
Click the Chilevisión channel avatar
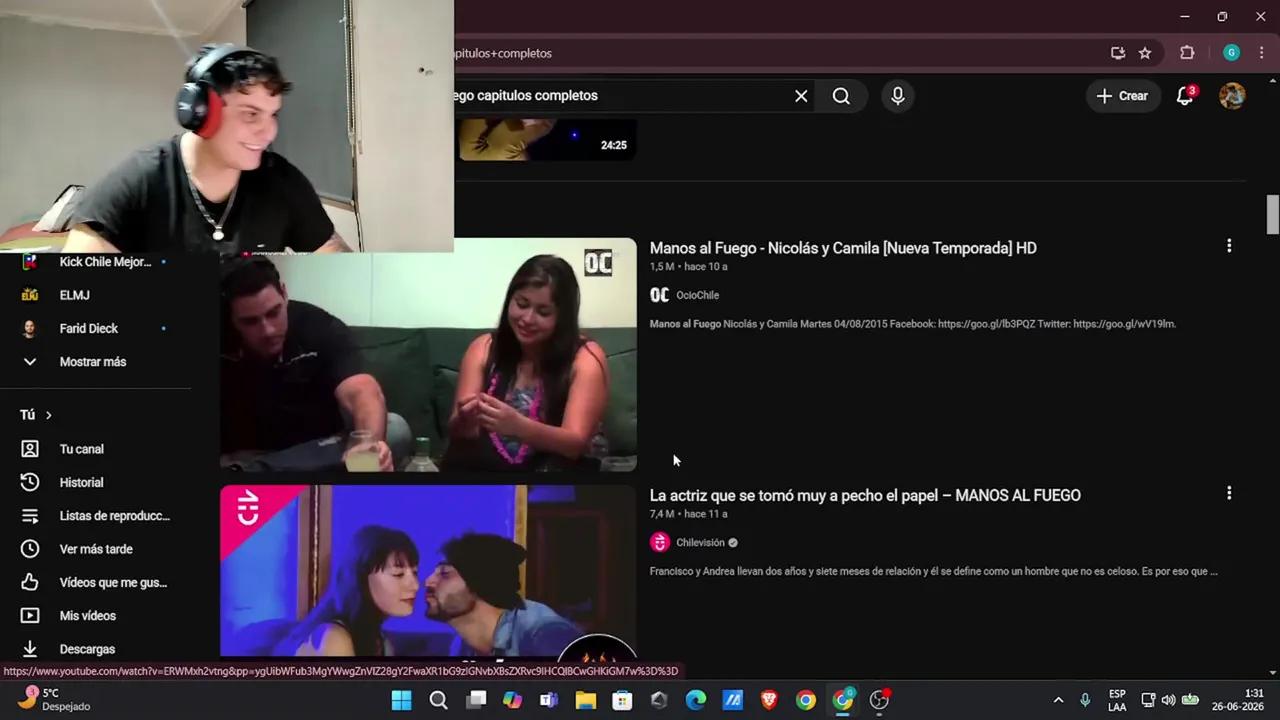(x=659, y=542)
